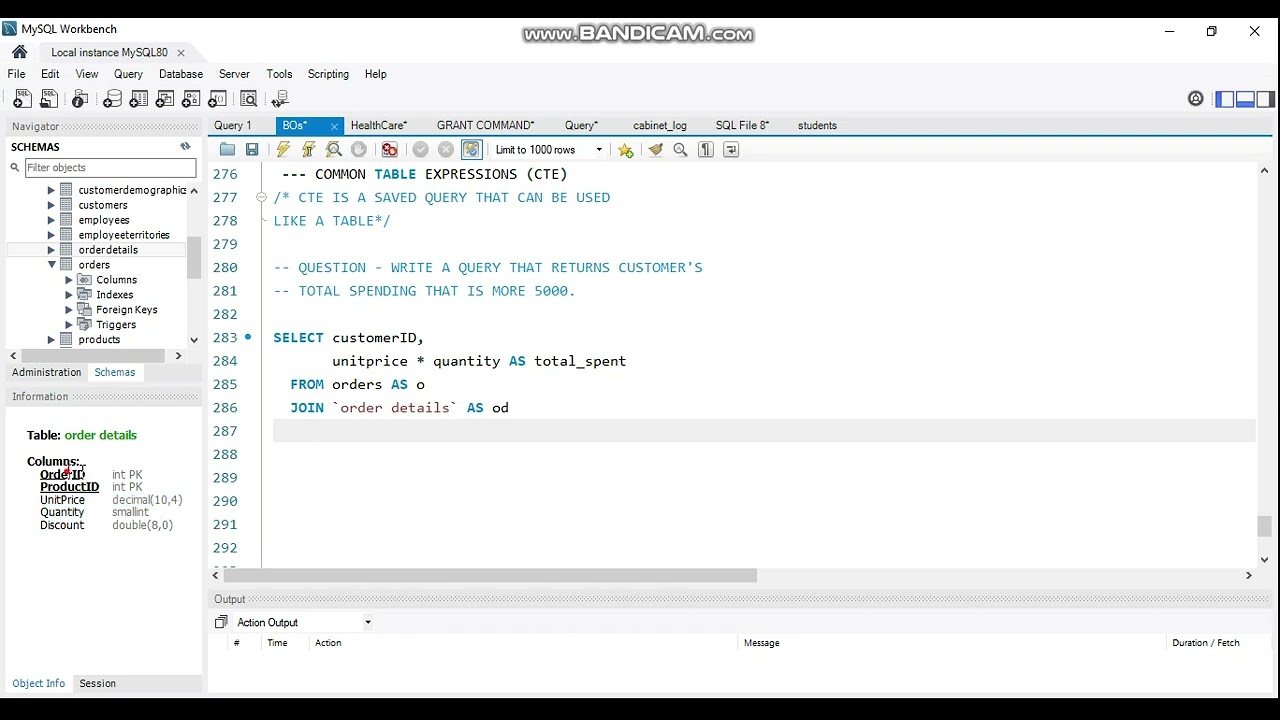
Task: Save the script with floppy disk icon
Action: 252,150
